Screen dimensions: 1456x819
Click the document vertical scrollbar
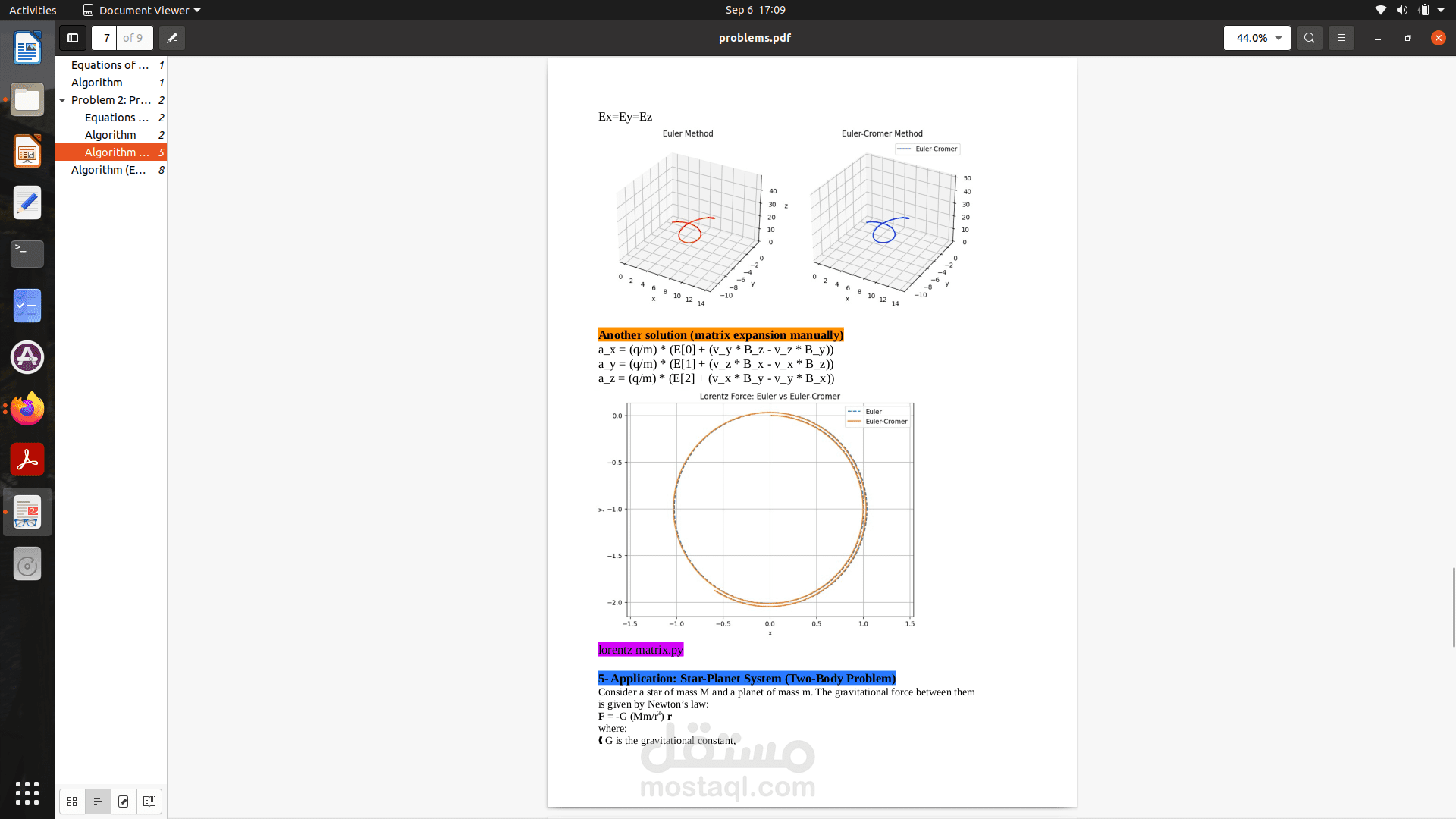coord(1453,607)
